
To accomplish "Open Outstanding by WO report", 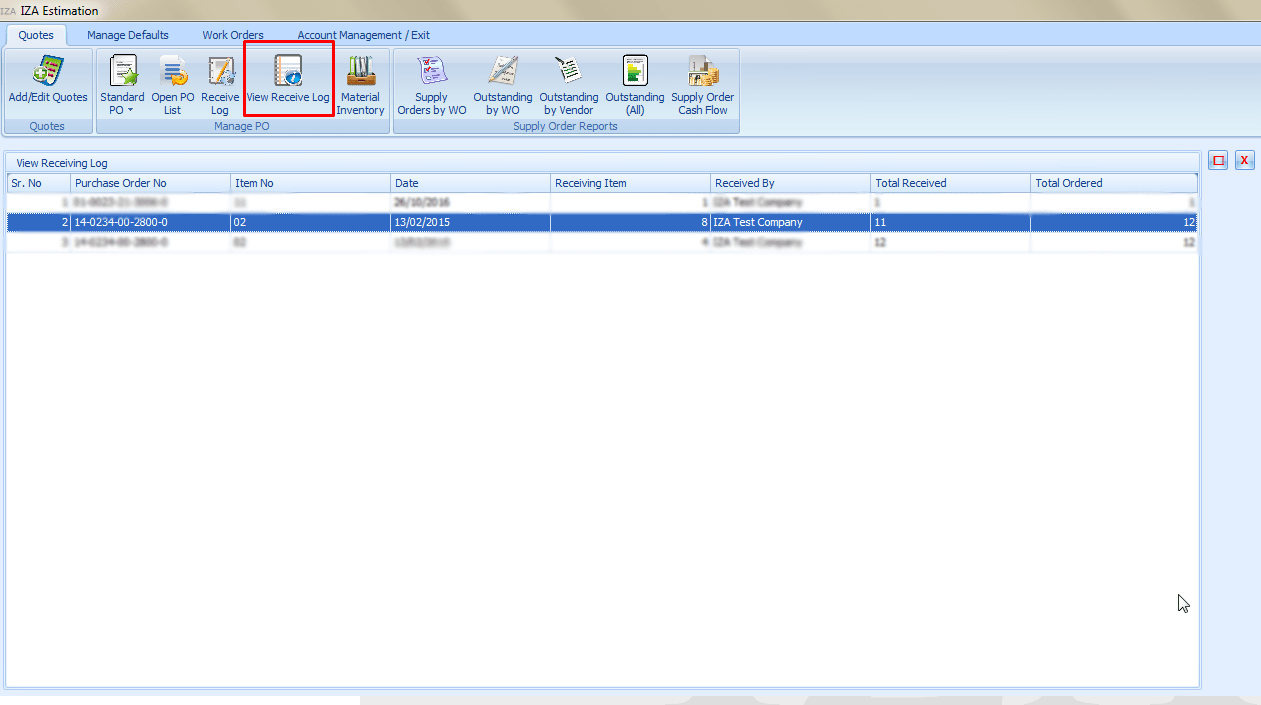I will (x=503, y=84).
